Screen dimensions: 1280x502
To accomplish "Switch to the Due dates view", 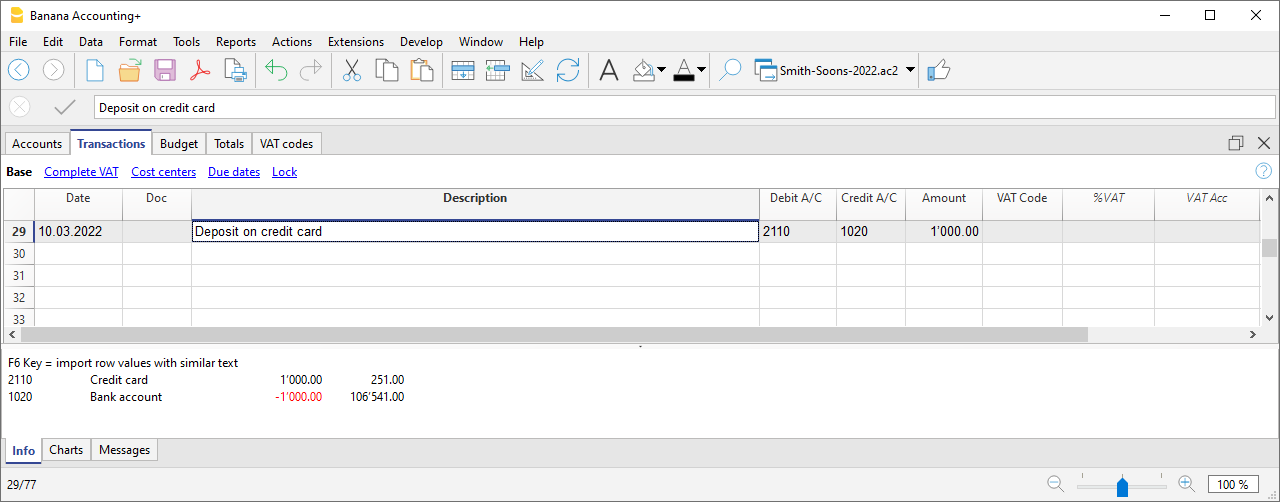I will (x=234, y=172).
